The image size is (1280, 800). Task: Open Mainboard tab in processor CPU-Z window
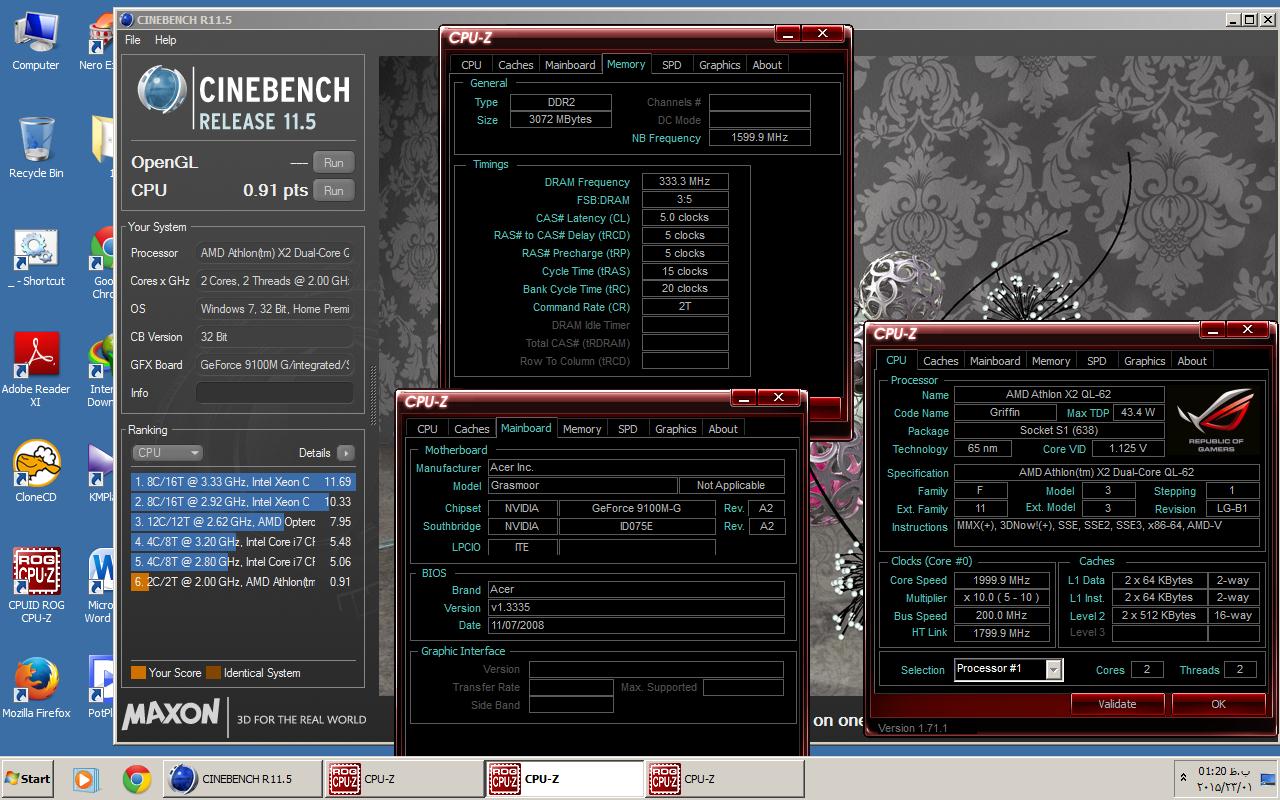pyautogui.click(x=994, y=361)
